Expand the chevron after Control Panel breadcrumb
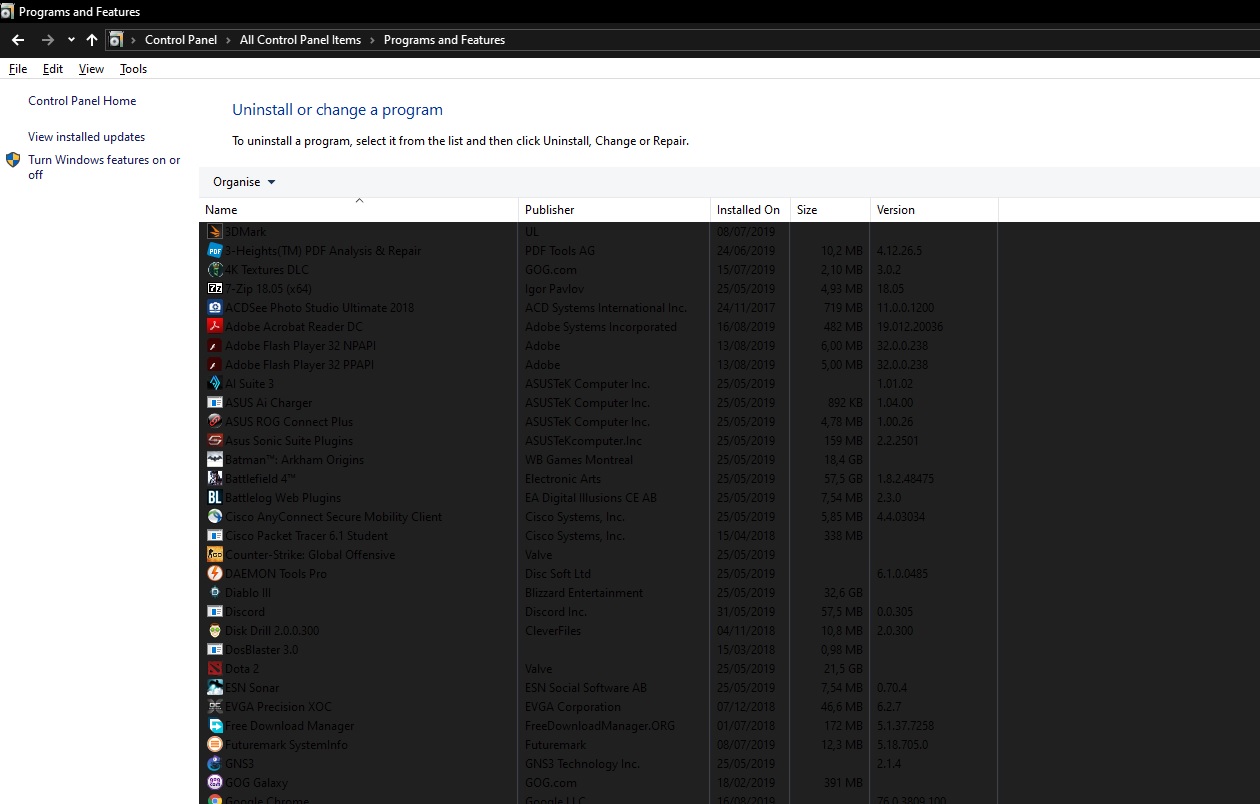The width and height of the screenshot is (1260, 804). click(229, 40)
